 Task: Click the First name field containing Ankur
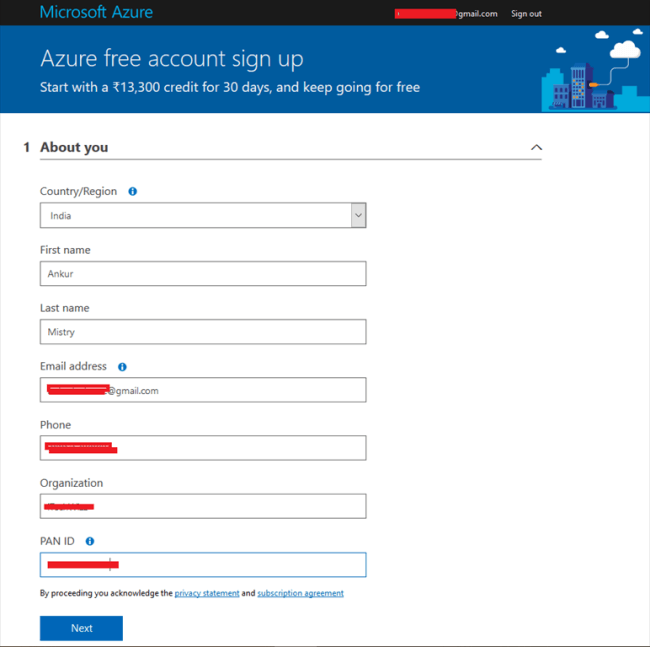pyautogui.click(x=203, y=274)
